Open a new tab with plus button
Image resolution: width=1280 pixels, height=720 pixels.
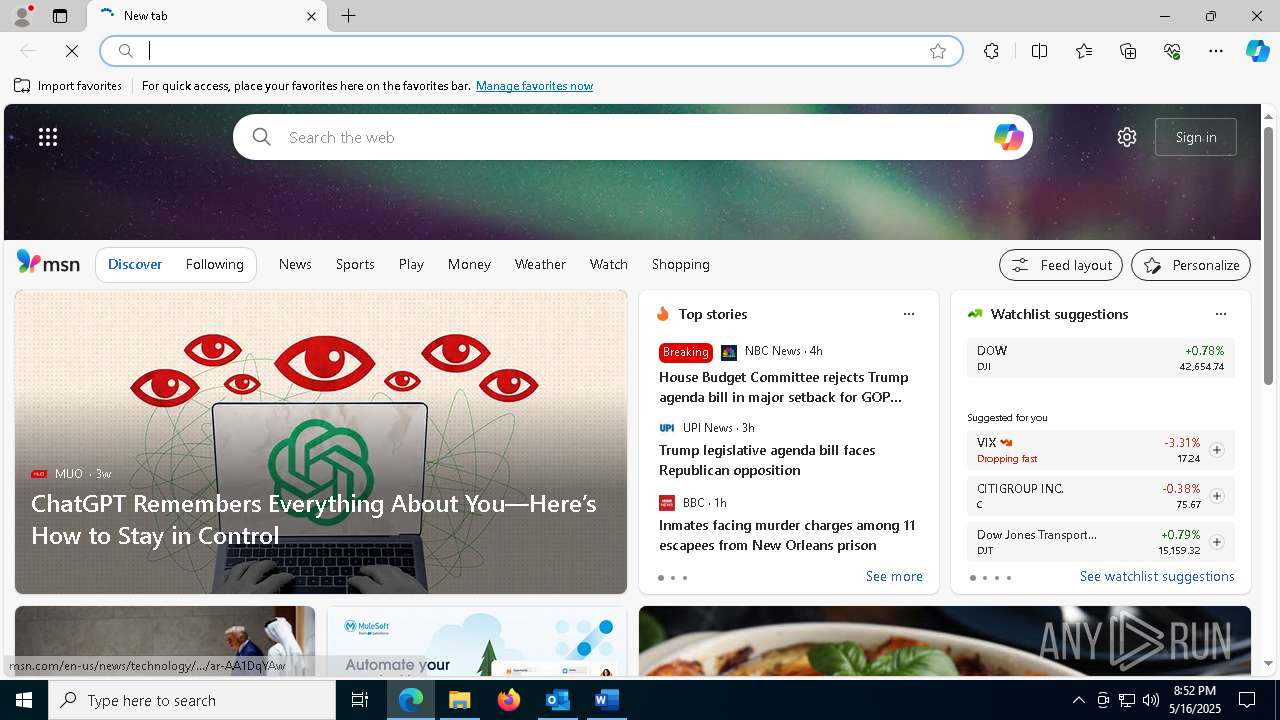[x=349, y=16]
